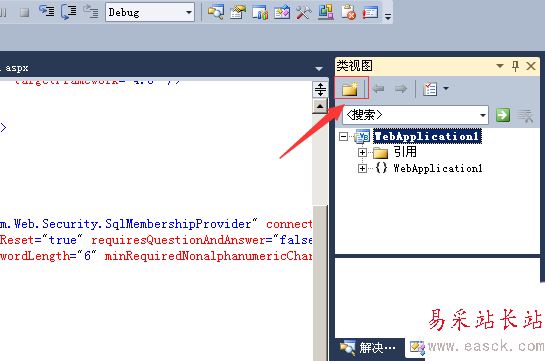The width and height of the screenshot is (545, 361).
Task: Click the green Search go arrow button
Action: pyautogui.click(x=503, y=115)
